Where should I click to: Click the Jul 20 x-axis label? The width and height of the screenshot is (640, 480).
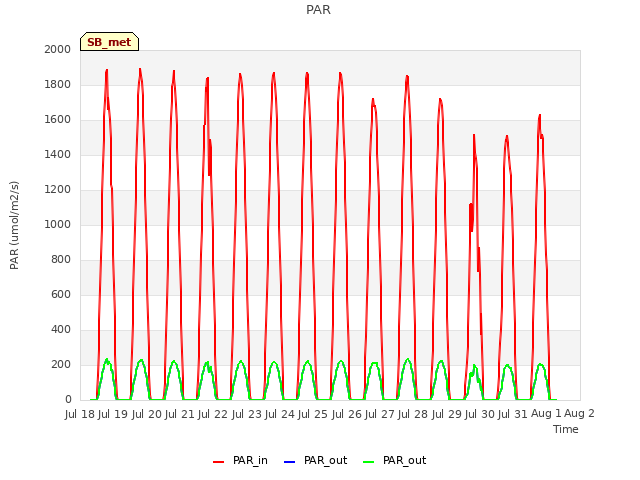[147, 414]
